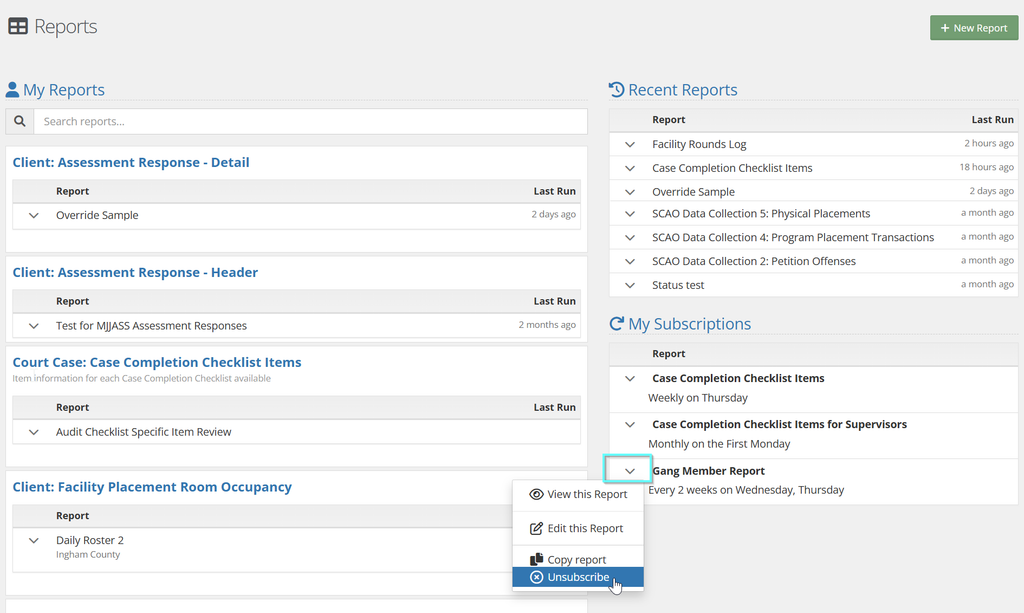Click Monthly on the First Monday schedule text
The height and width of the screenshot is (613, 1024).
pyautogui.click(x=719, y=444)
